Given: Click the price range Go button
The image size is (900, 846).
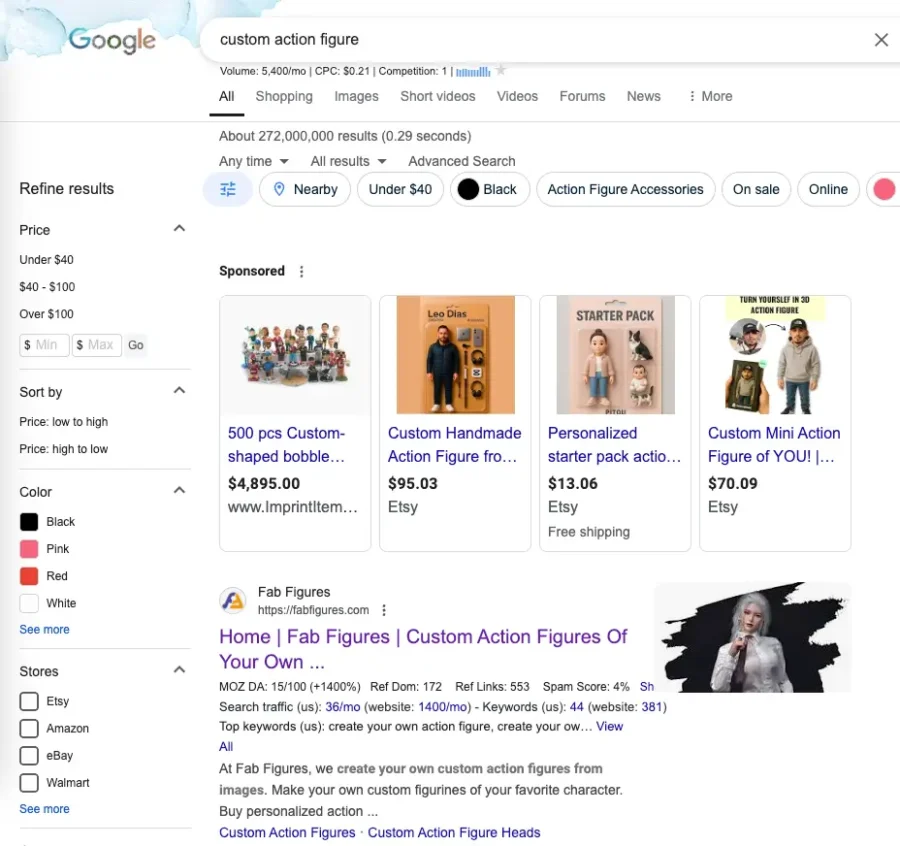Looking at the screenshot, I should pyautogui.click(x=135, y=345).
